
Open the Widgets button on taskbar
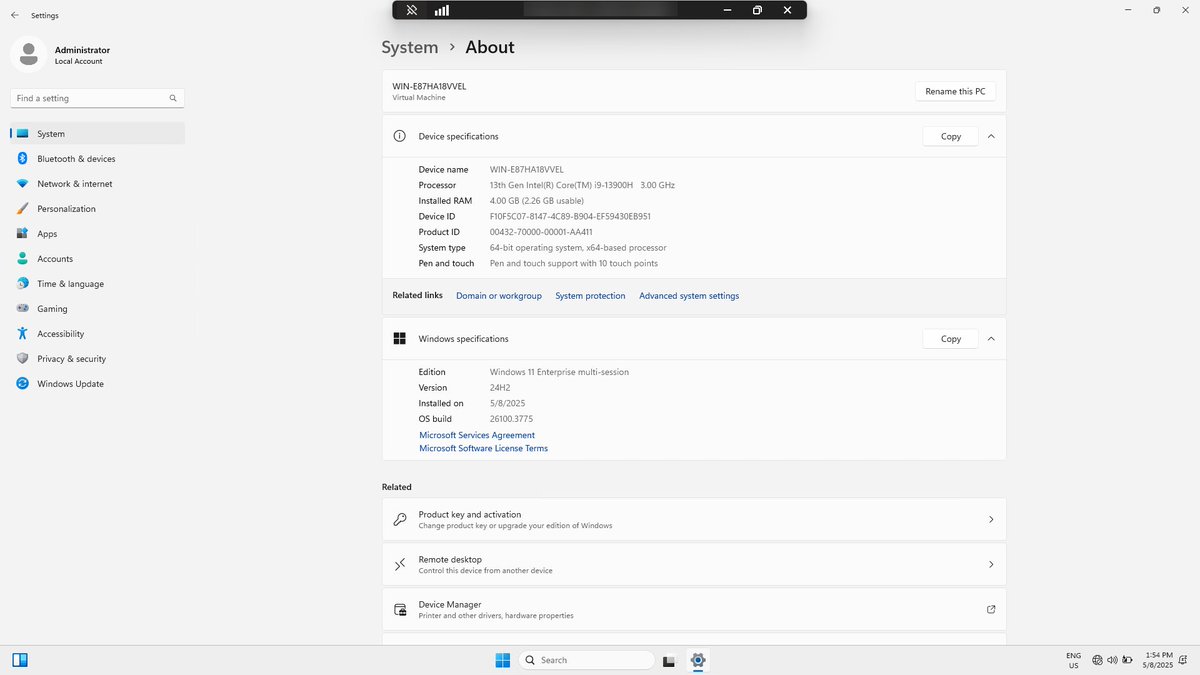[19, 660]
